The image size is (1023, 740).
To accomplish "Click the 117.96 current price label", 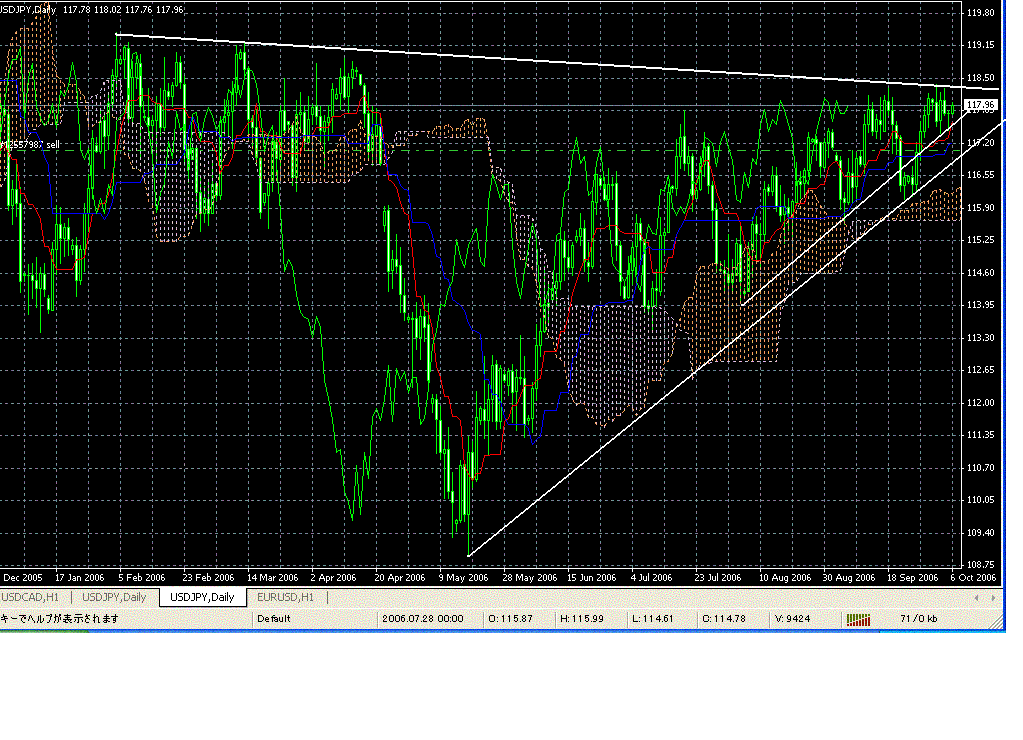I will tap(980, 104).
